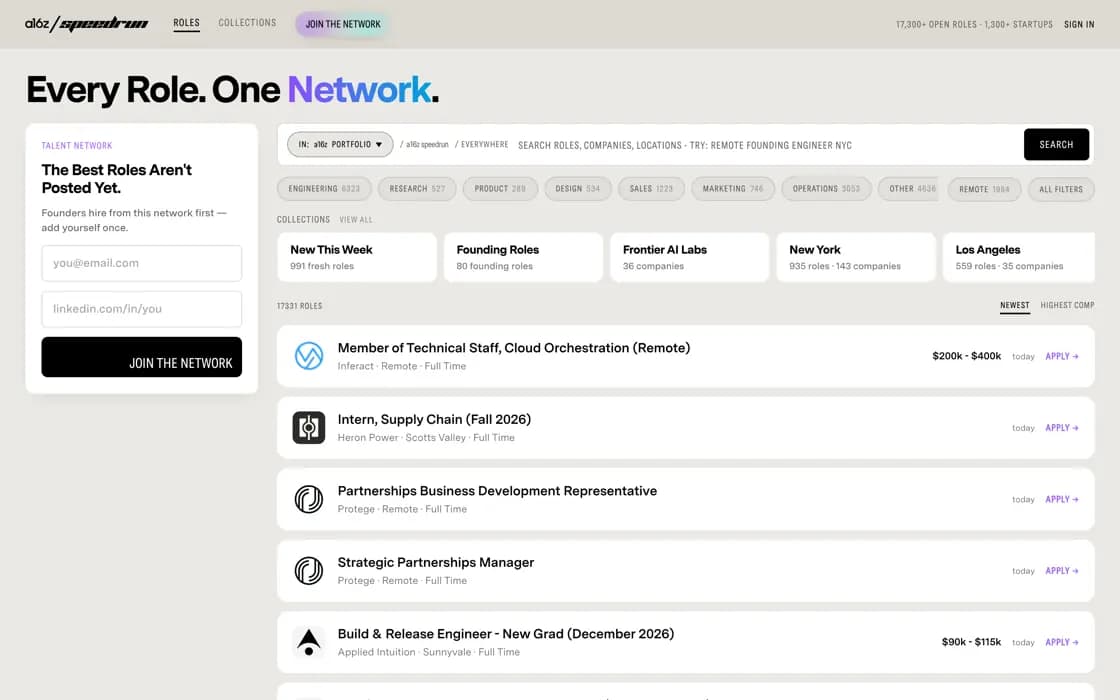Viewport: 1120px width, 700px height.
Task: Click the $90k - $115k salary text
Action: [x=971, y=641]
